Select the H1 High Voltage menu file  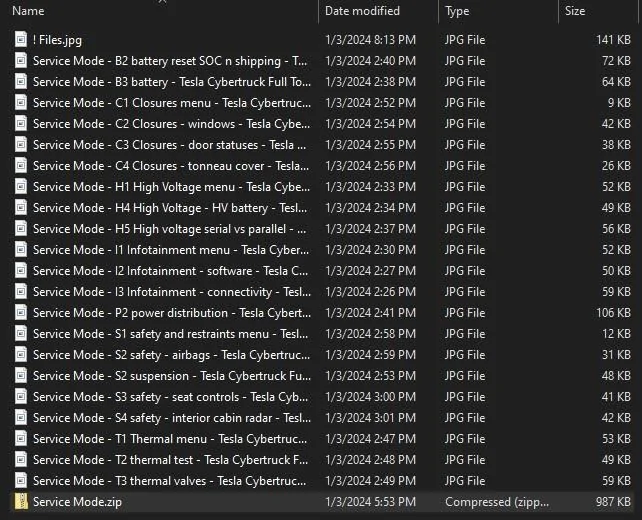pos(172,187)
